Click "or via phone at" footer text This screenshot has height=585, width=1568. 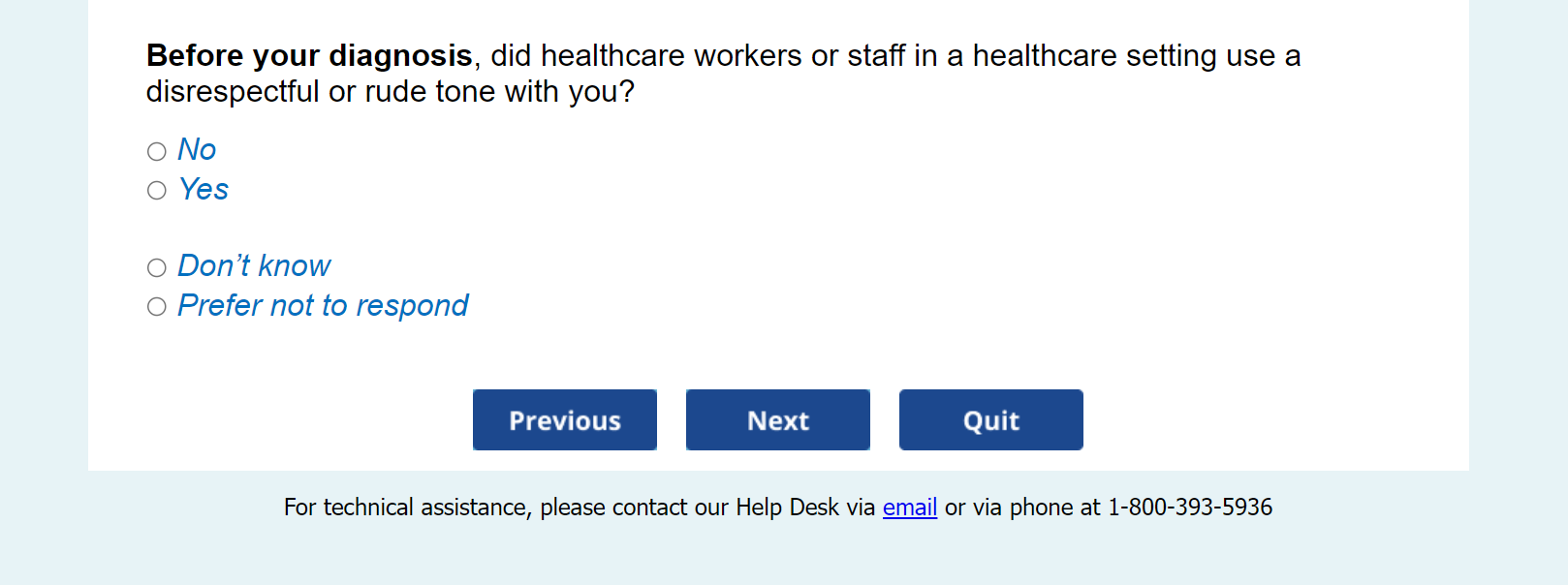(1022, 508)
